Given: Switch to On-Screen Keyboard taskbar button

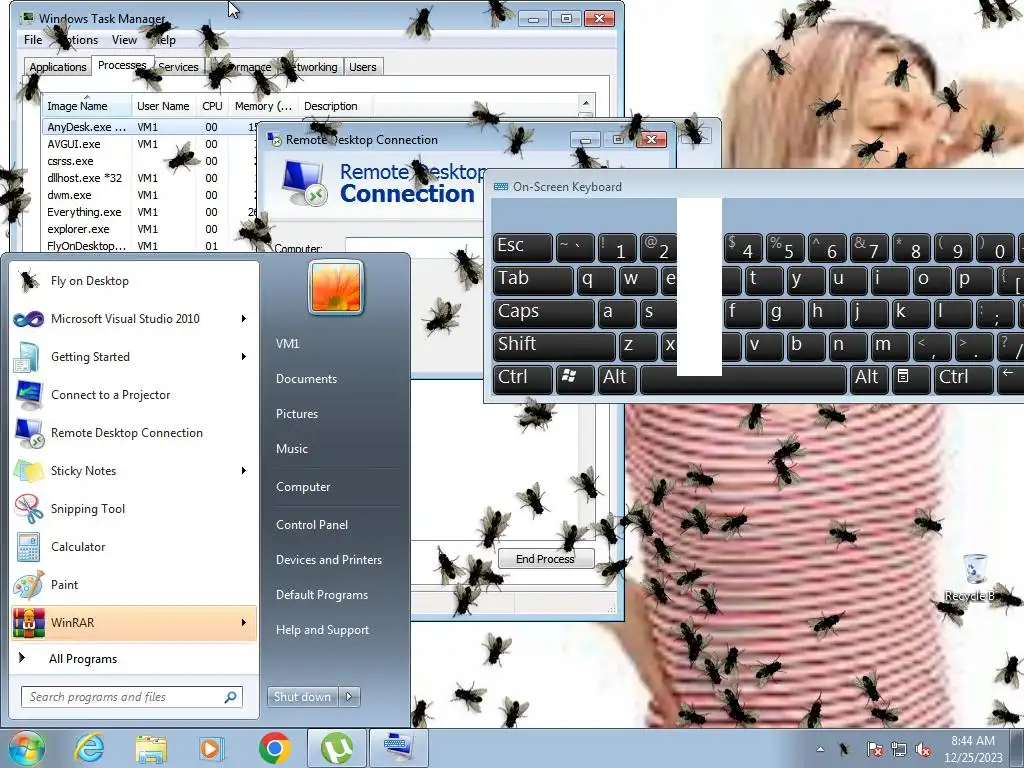Looking at the screenshot, I should [399, 748].
